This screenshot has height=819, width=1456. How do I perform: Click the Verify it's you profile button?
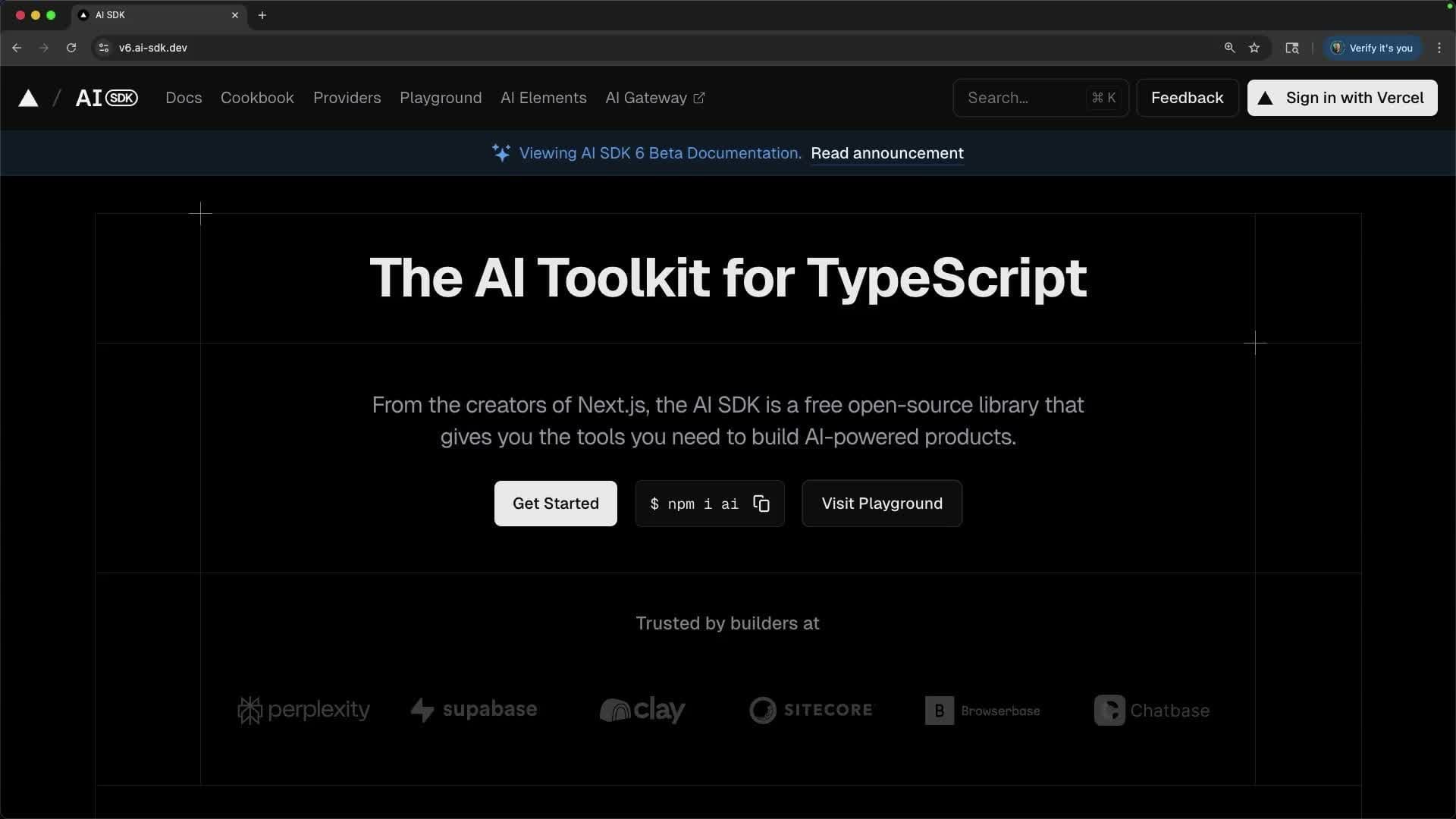pyautogui.click(x=1373, y=48)
